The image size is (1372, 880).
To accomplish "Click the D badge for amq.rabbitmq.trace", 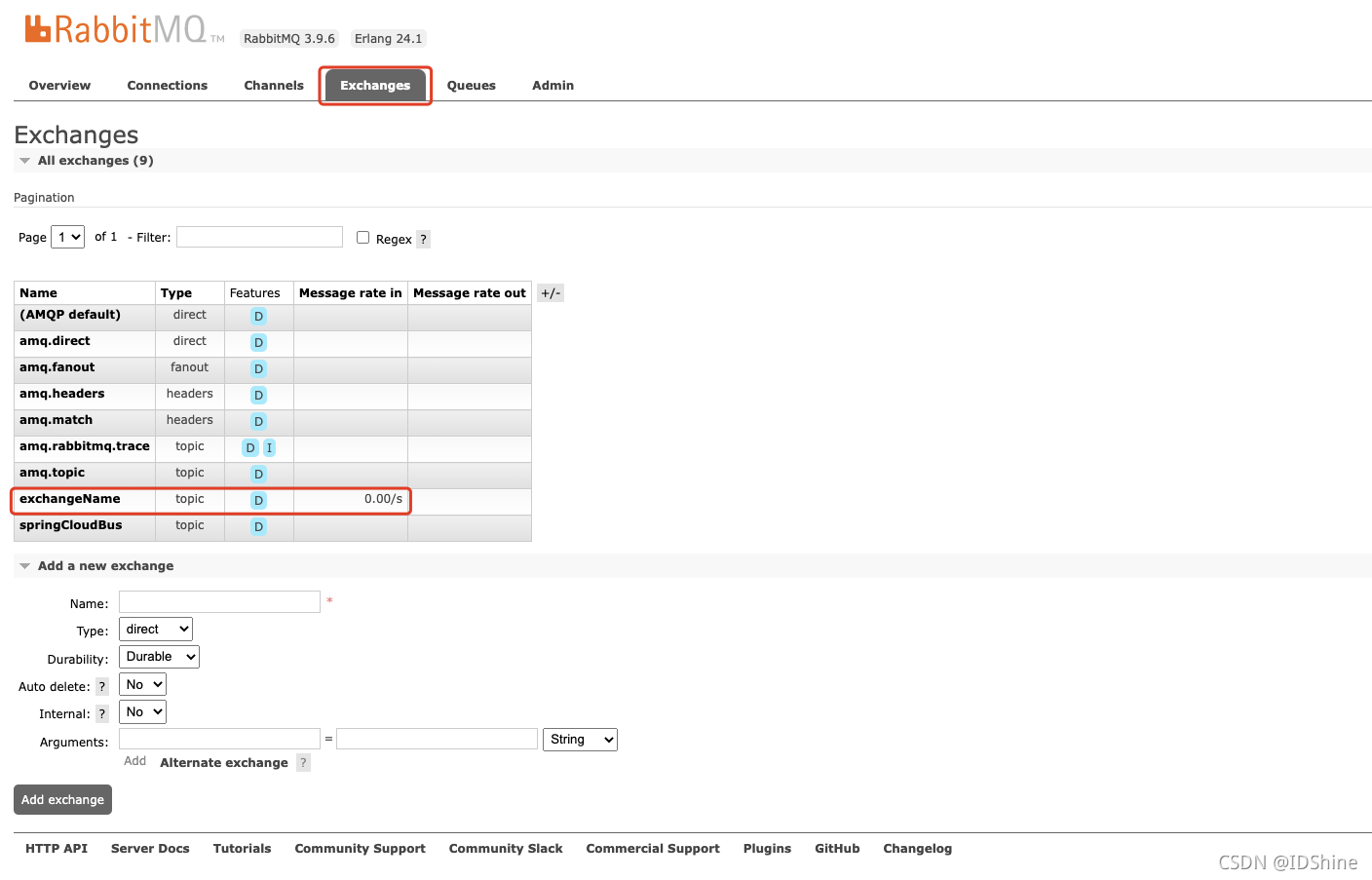I will click(250, 447).
